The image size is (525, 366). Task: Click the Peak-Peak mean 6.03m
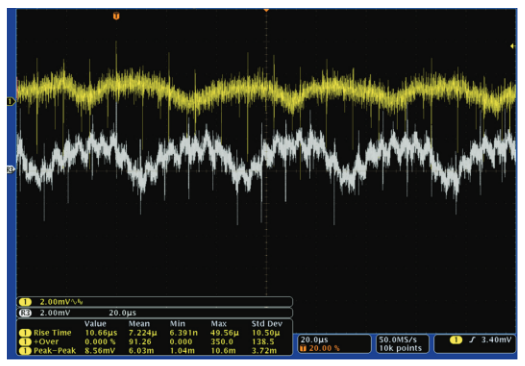pos(141,351)
